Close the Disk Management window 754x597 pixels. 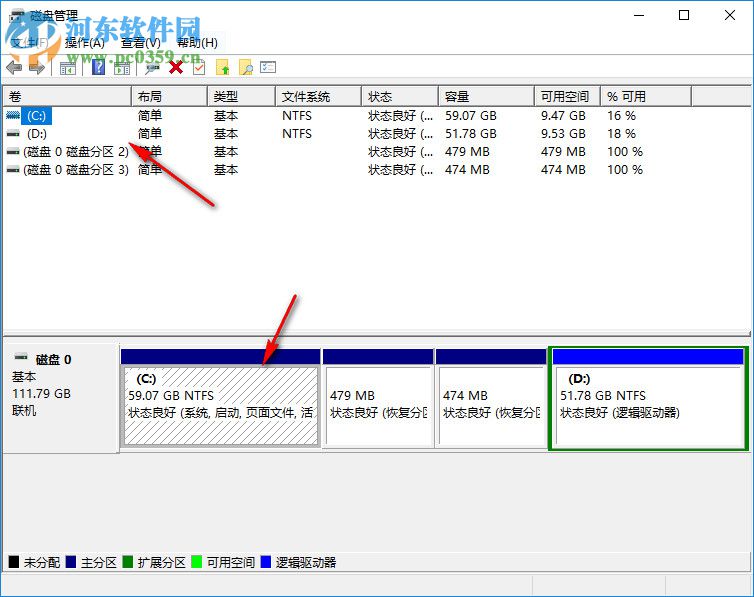tap(729, 15)
